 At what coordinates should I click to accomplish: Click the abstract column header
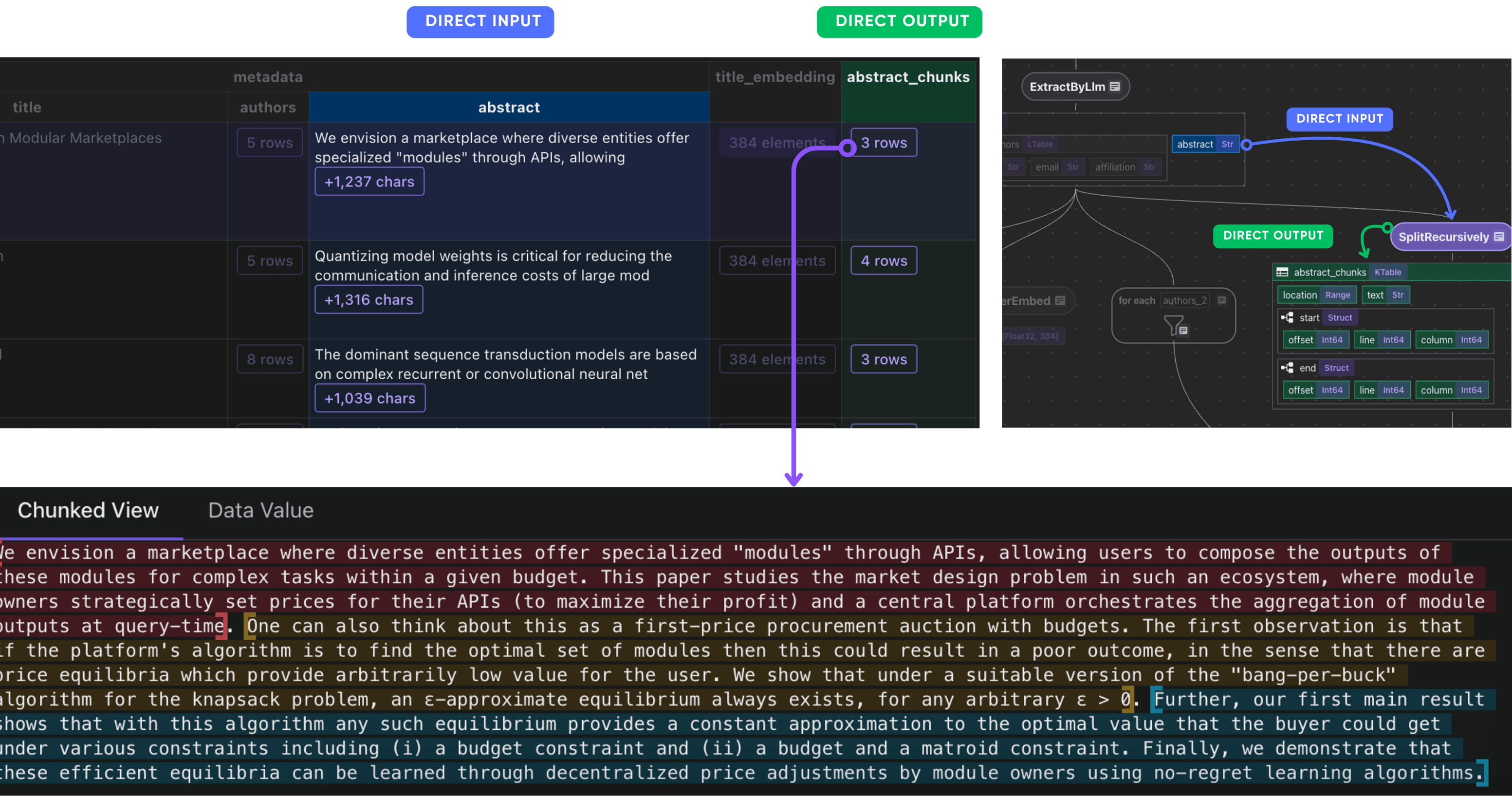click(x=509, y=108)
